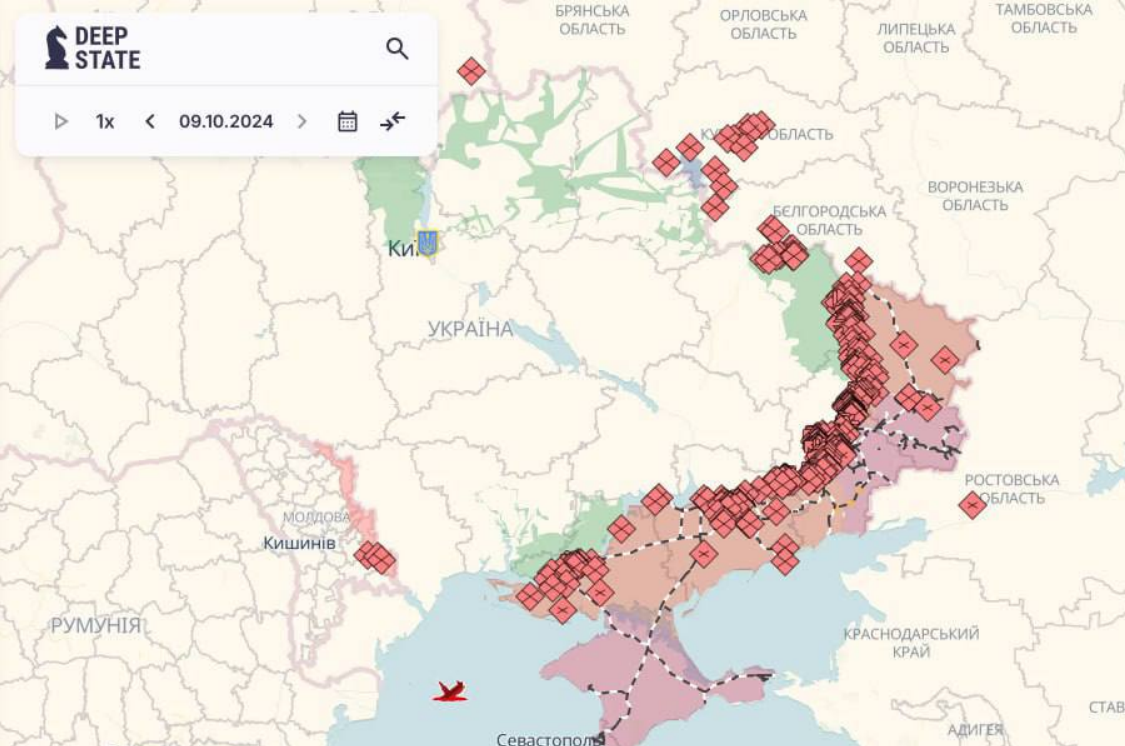
Task: Click the Краснодарський край region label
Action: (x=911, y=642)
